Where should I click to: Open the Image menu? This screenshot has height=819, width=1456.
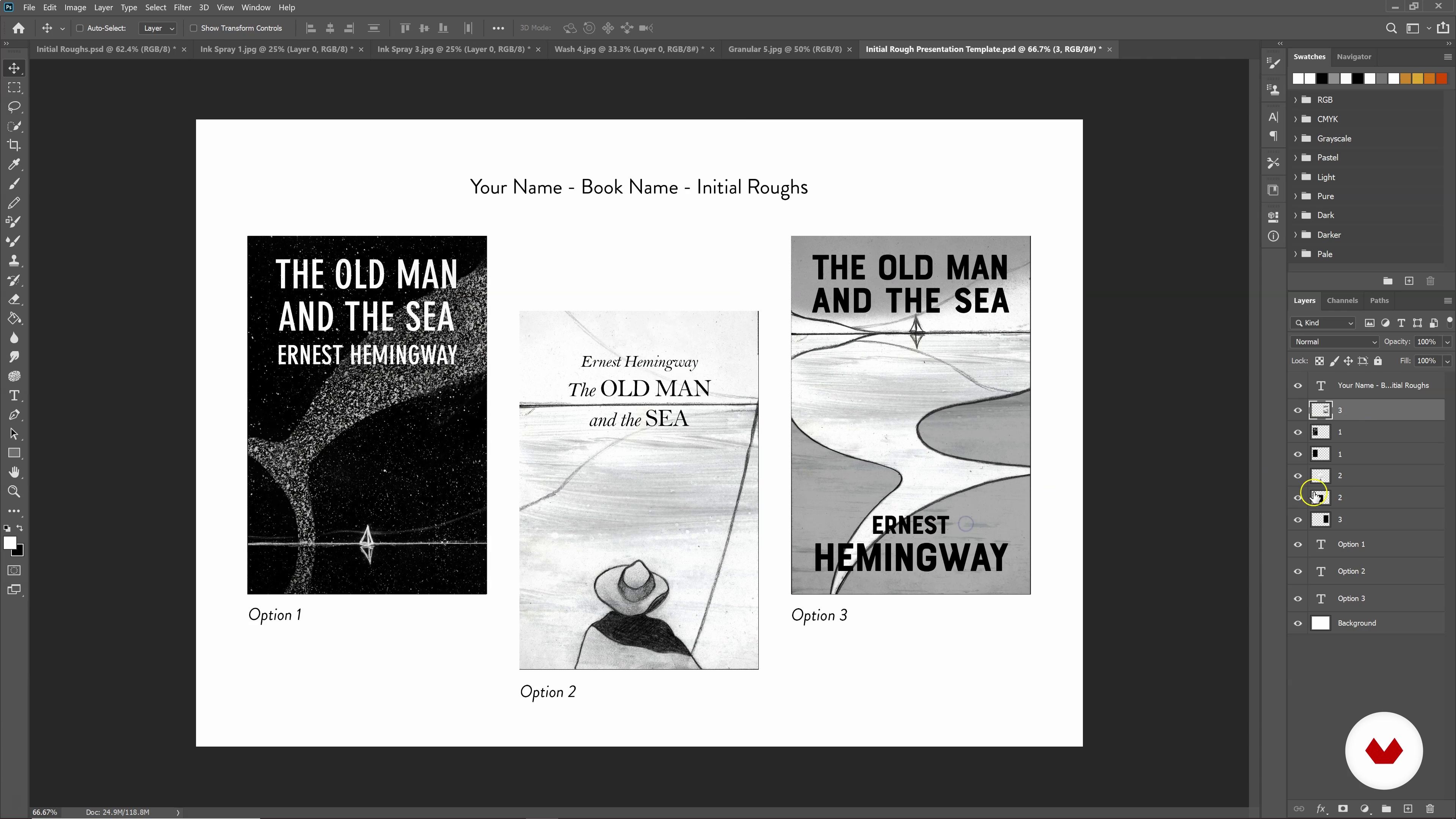[x=75, y=7]
